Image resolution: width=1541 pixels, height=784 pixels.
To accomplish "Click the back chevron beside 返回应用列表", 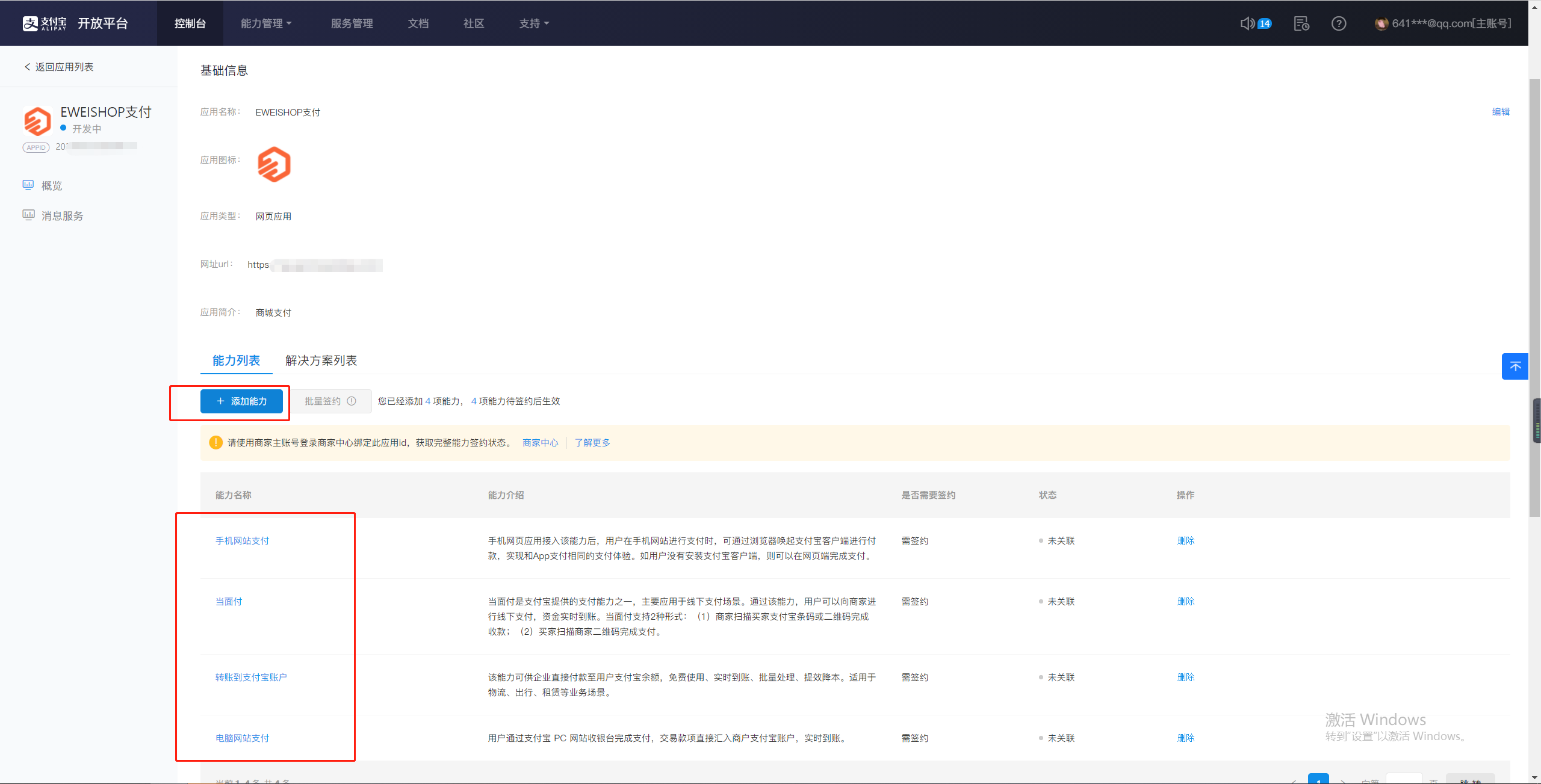I will [27, 67].
